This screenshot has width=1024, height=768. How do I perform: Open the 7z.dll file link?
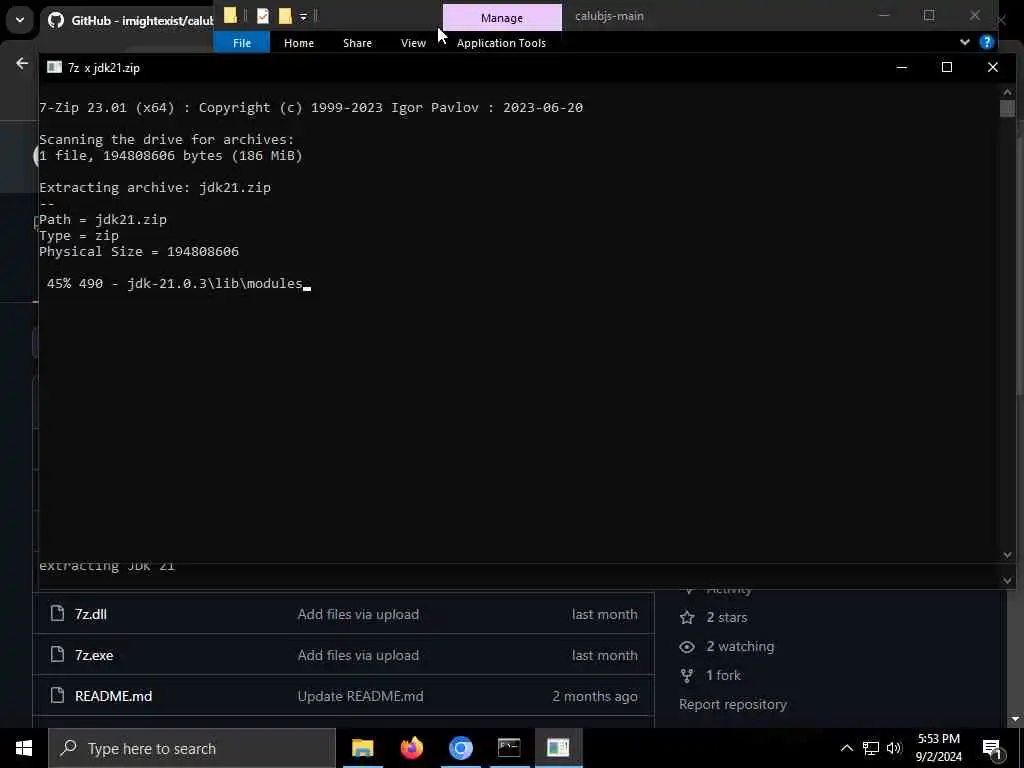pyautogui.click(x=91, y=614)
